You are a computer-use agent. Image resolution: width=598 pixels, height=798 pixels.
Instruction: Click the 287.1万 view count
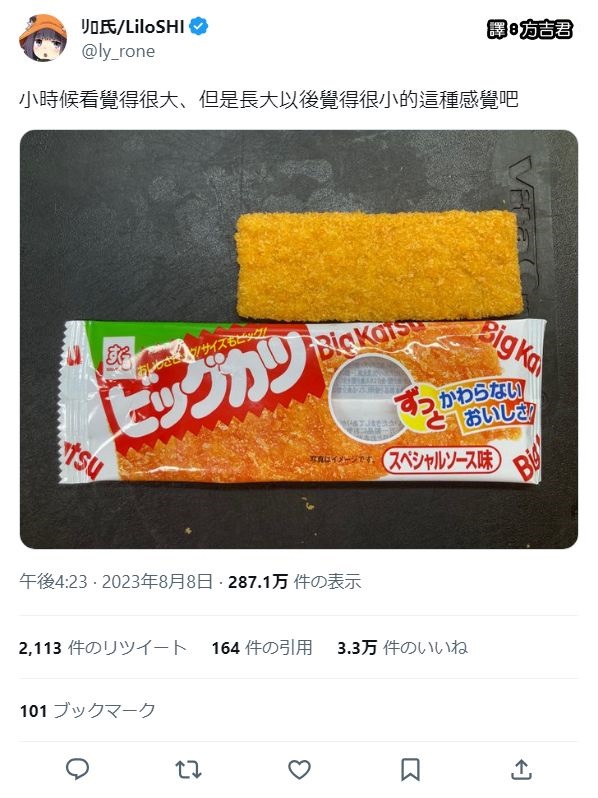295,582
